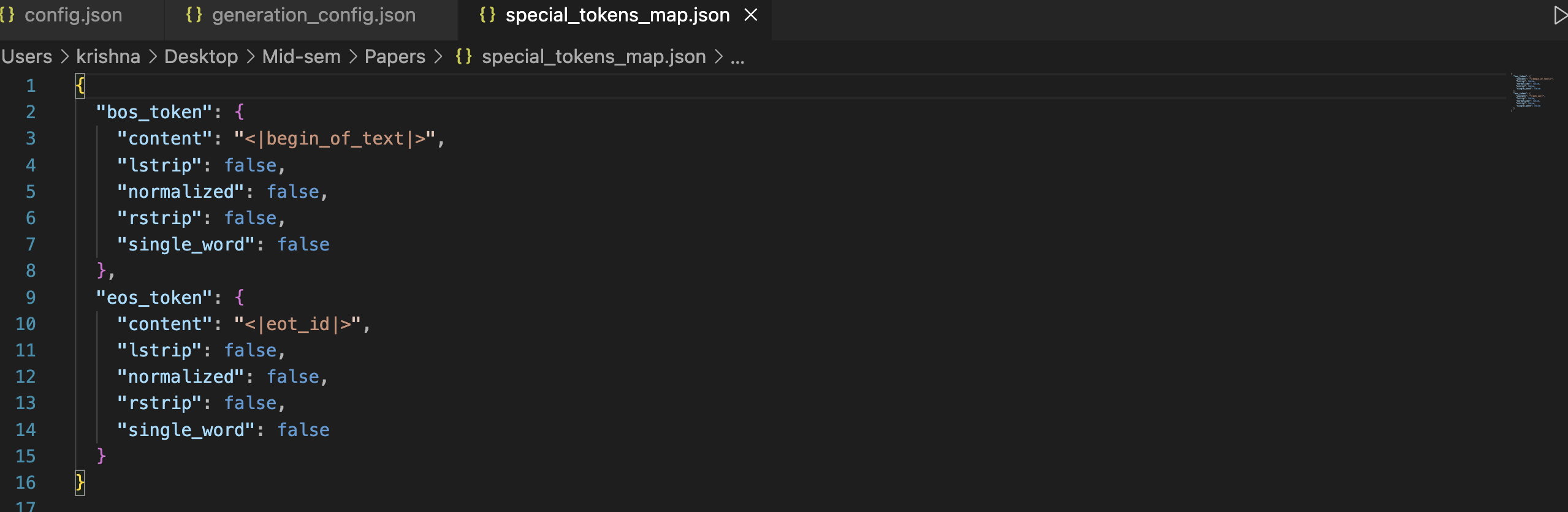Select line 9 via its line number
Image resolution: width=1568 pixels, height=512 pixels.
(x=31, y=298)
